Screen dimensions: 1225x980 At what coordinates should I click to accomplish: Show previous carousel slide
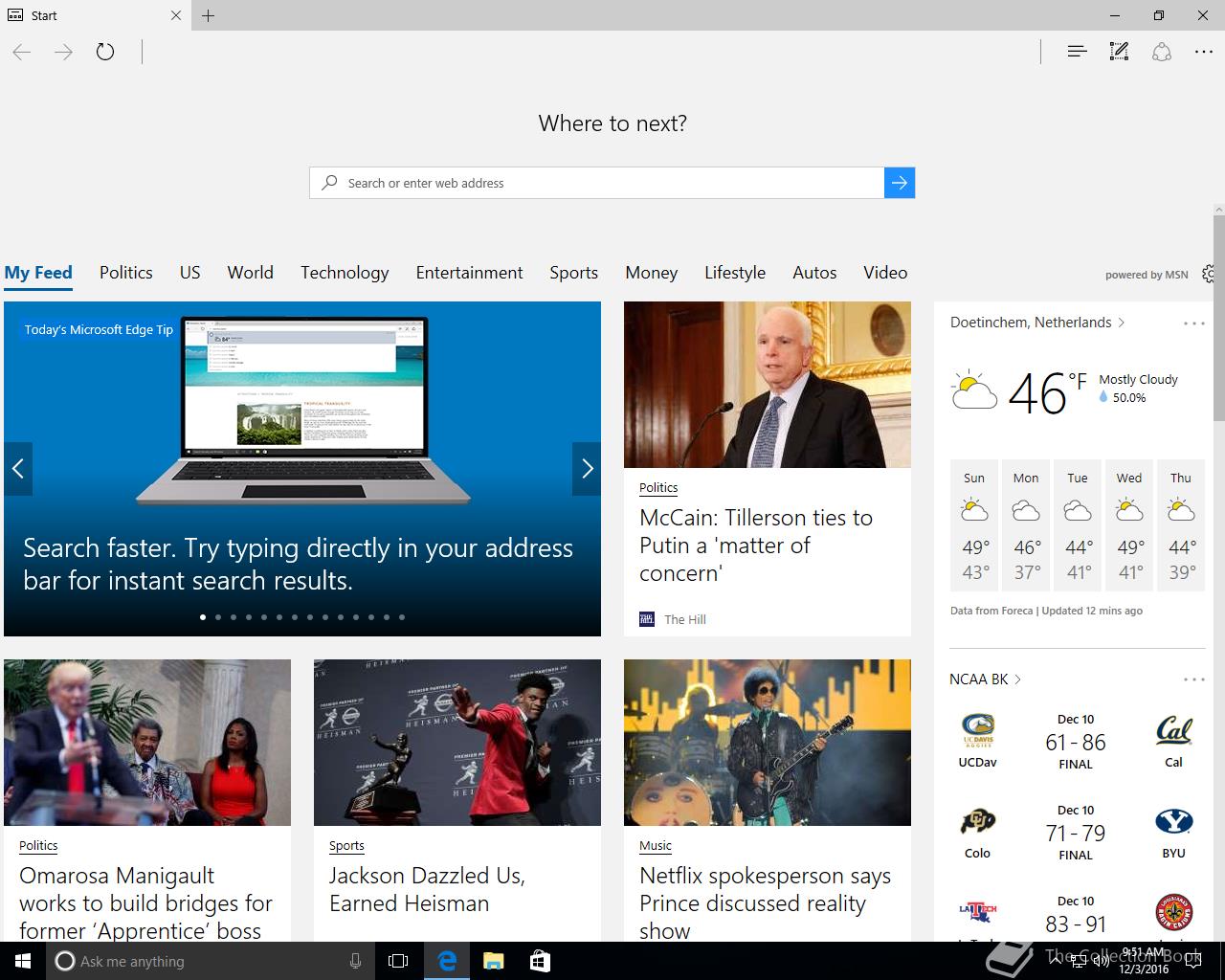click(18, 468)
